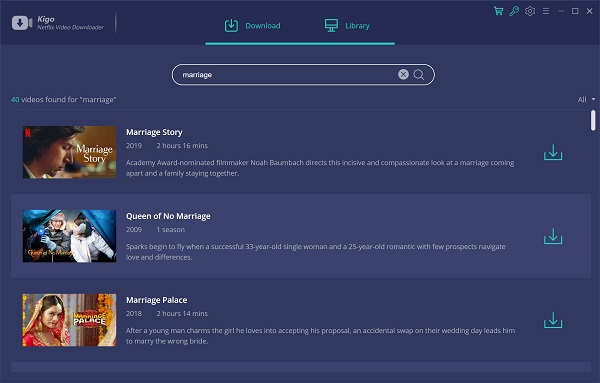Viewport: 600px width, 383px height.
Task: Open the shopping cart purchase page
Action: [x=498, y=11]
